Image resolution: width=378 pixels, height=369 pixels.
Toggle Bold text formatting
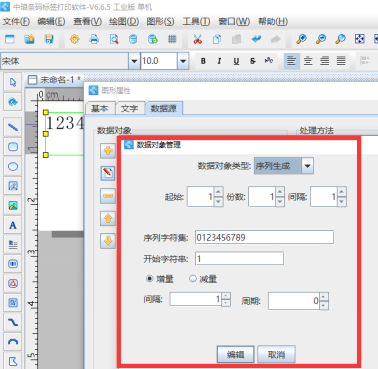point(203,61)
